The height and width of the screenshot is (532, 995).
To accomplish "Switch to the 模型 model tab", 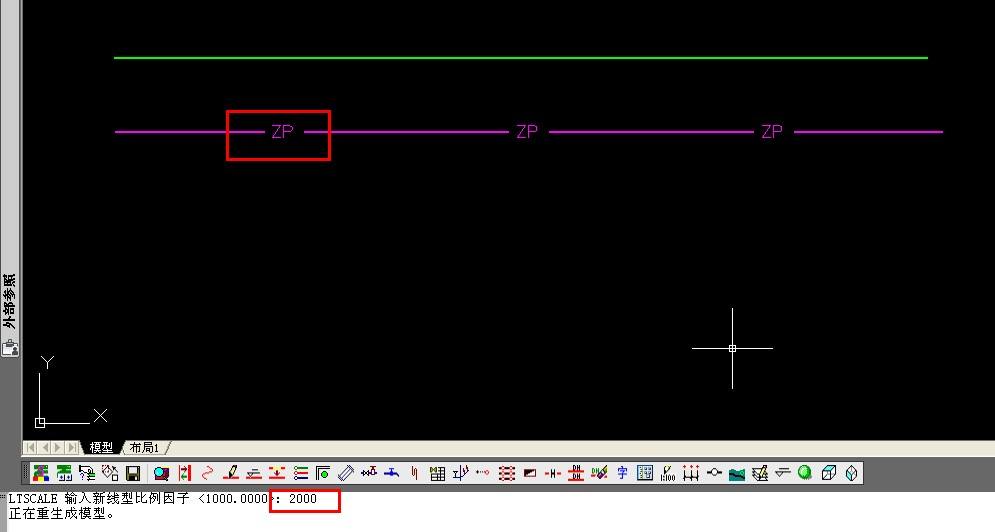I will click(101, 448).
